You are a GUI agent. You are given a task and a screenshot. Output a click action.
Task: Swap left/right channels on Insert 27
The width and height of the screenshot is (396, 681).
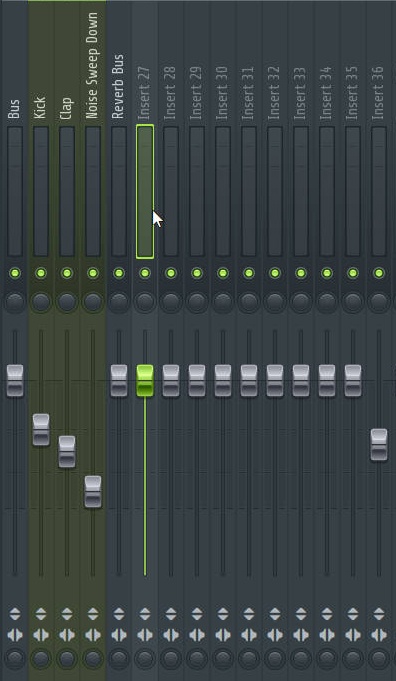click(x=145, y=635)
